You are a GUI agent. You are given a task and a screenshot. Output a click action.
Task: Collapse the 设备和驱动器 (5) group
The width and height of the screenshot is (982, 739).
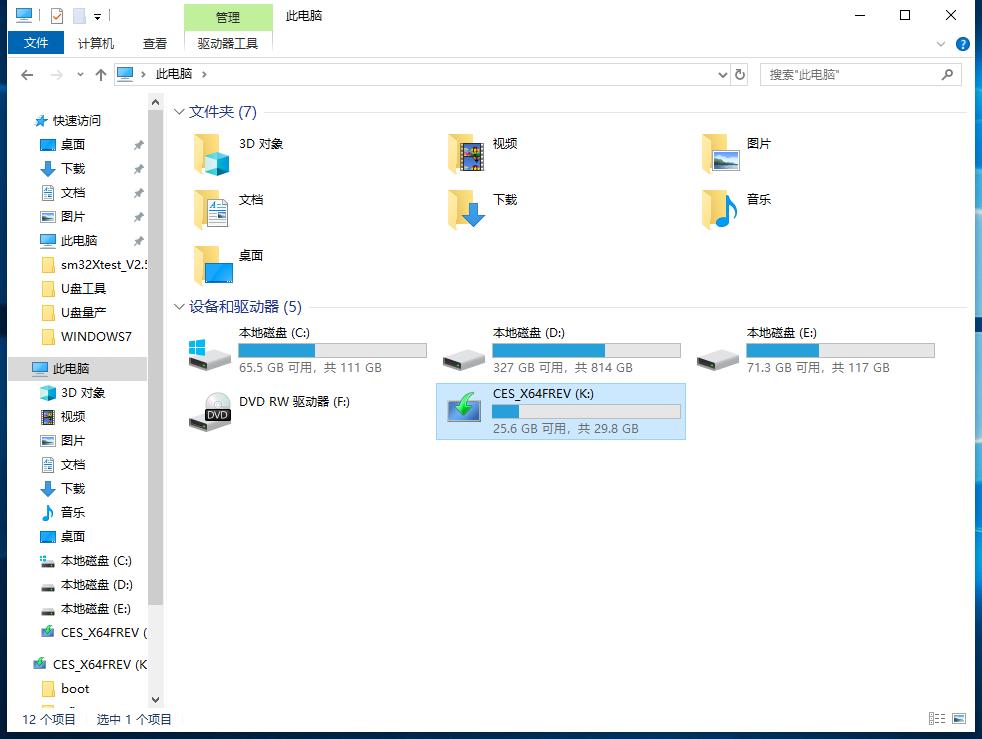(179, 307)
